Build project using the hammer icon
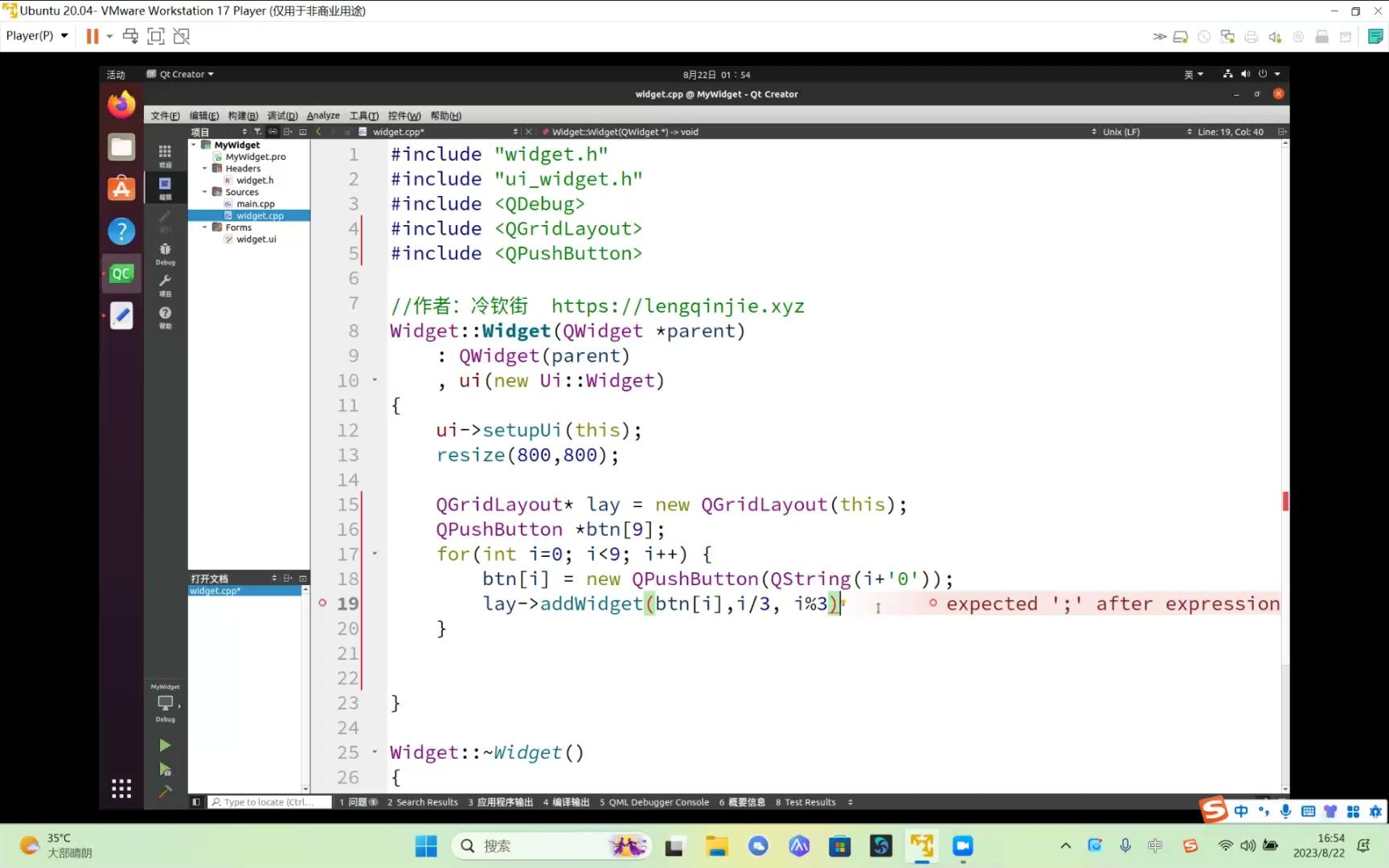 coord(165,792)
